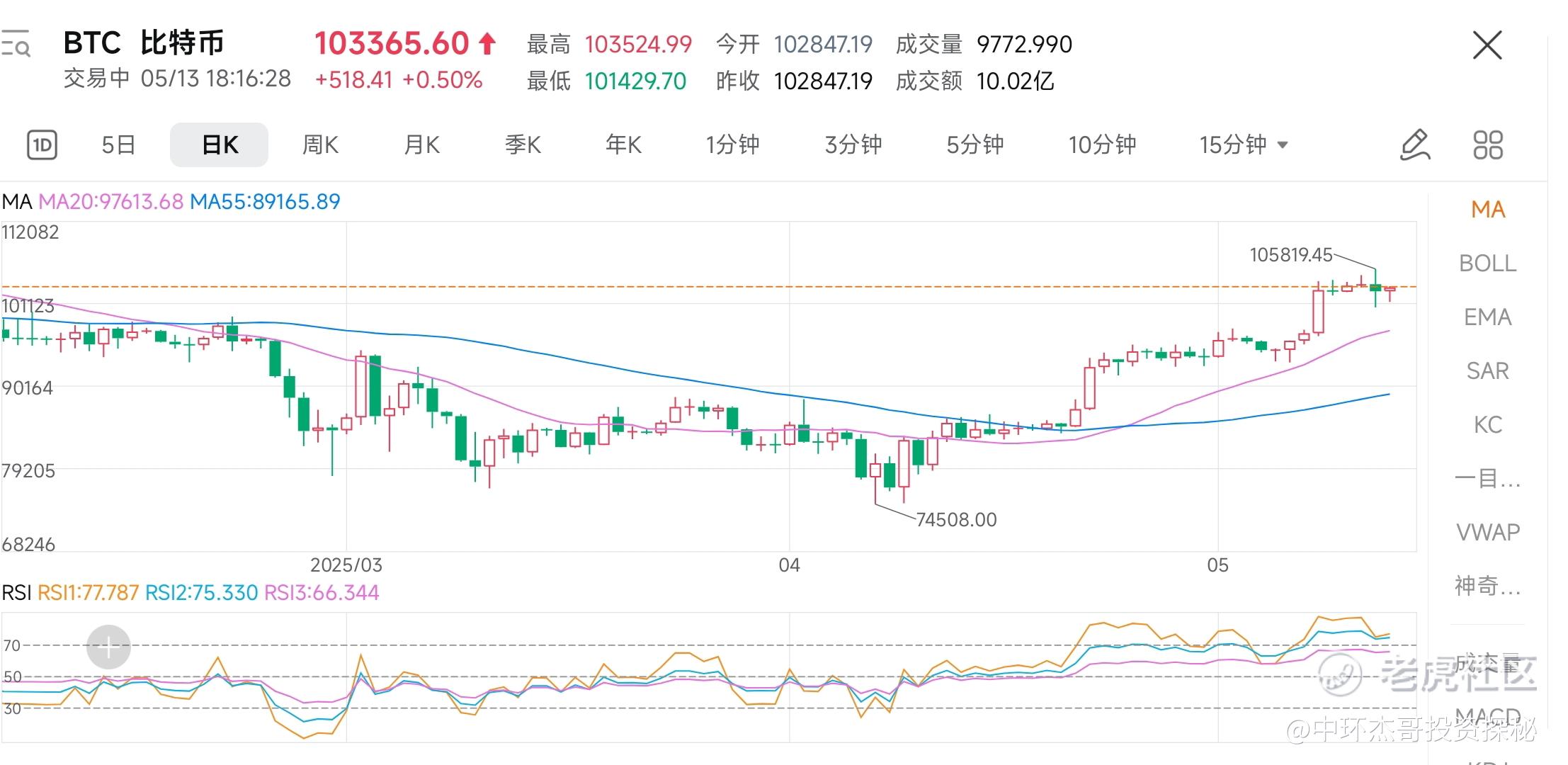Select the 5日 five-day view
Screen dimensions: 1568x765
click(118, 145)
